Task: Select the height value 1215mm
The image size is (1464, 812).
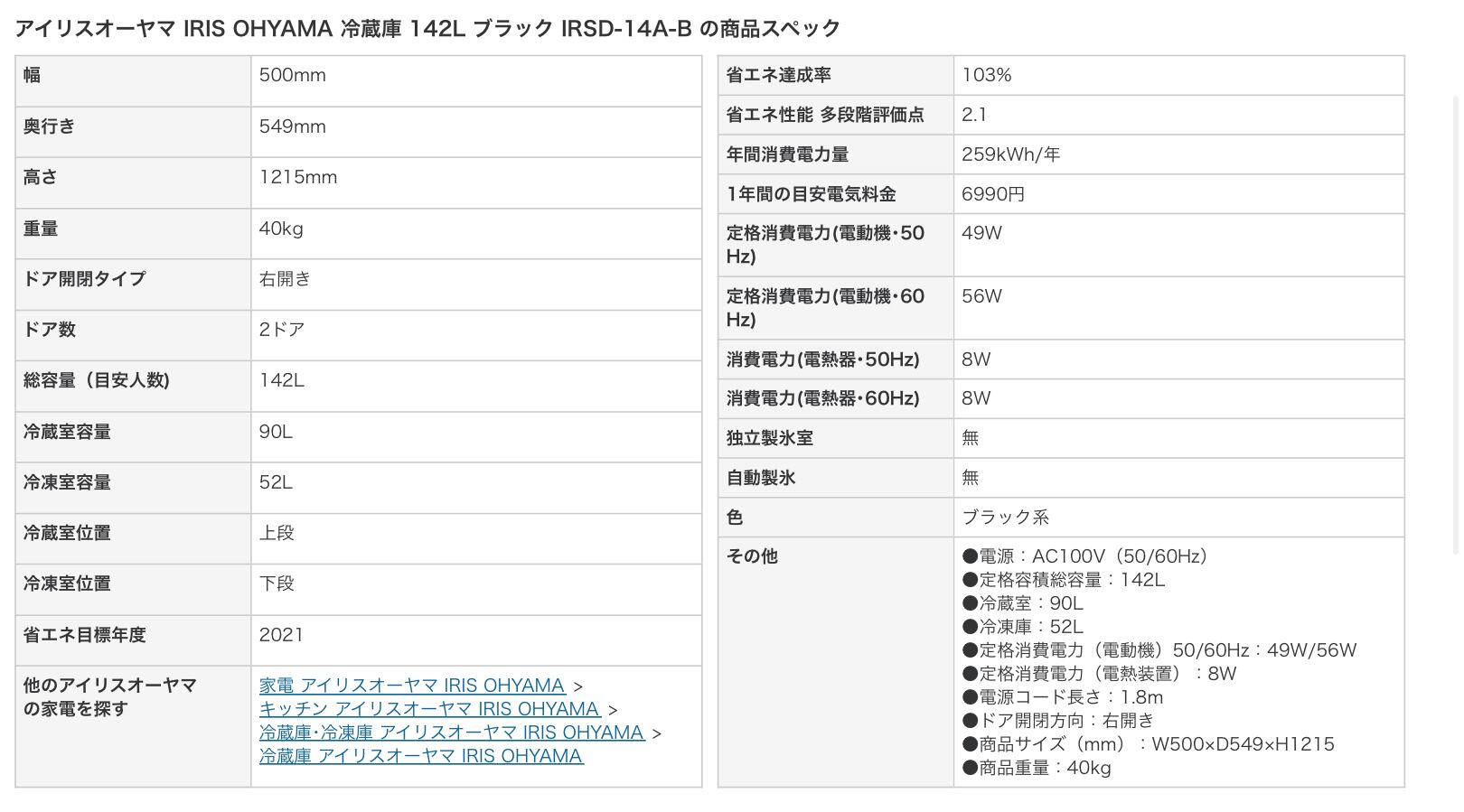Action: pyautogui.click(x=298, y=178)
